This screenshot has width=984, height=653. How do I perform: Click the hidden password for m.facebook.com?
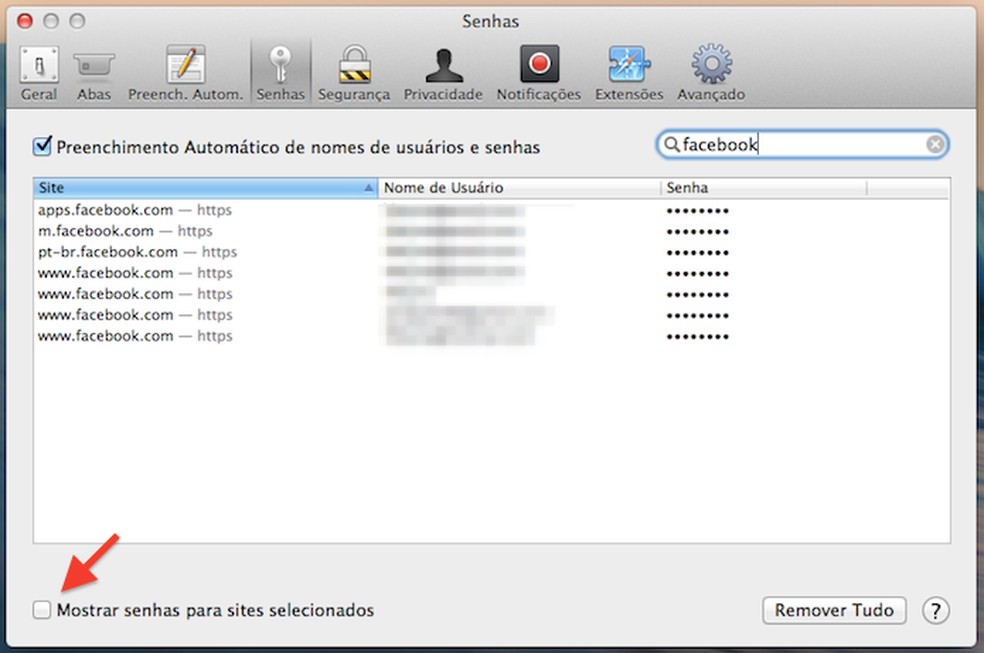point(698,232)
